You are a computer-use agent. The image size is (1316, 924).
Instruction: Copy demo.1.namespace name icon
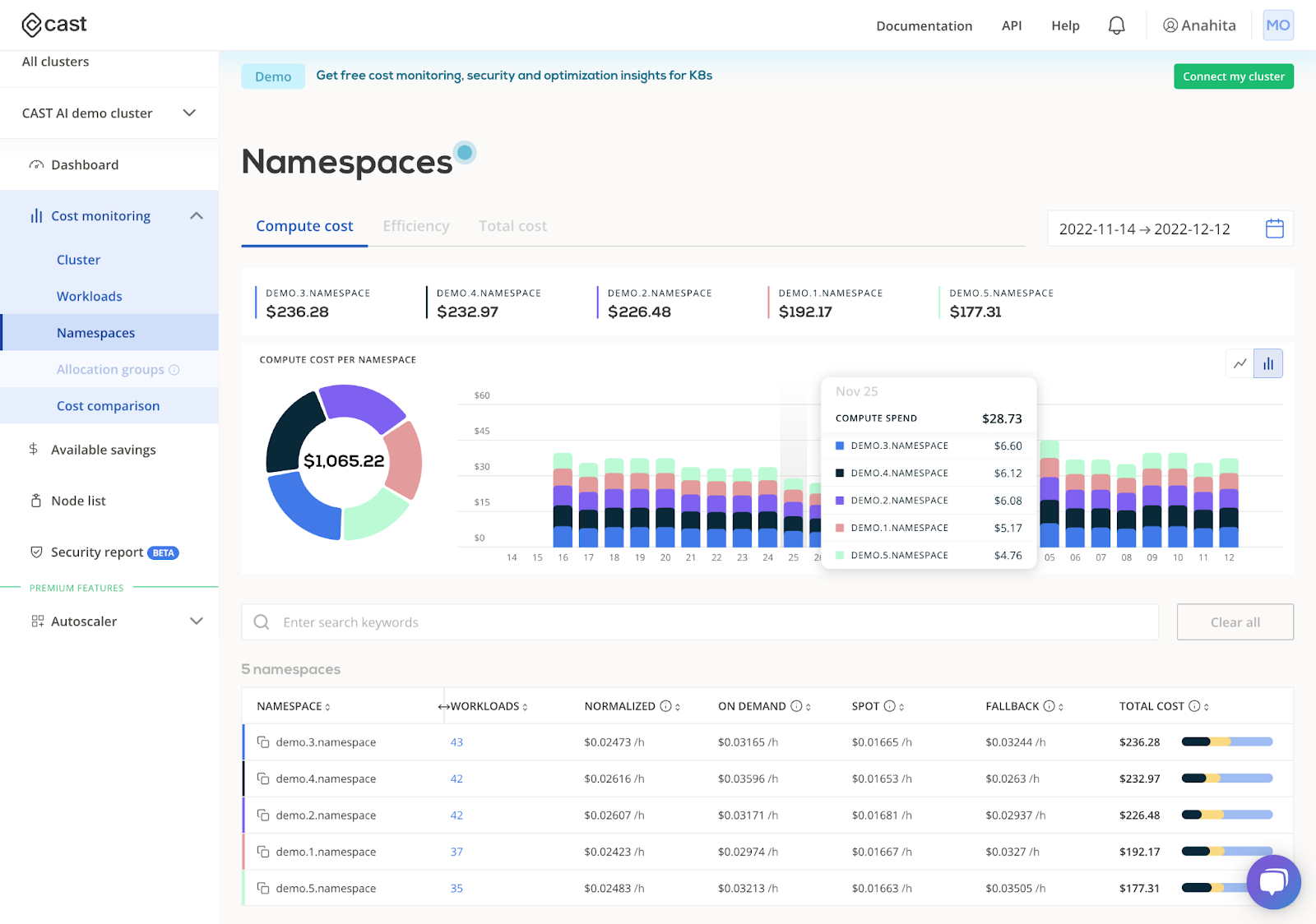tap(263, 852)
